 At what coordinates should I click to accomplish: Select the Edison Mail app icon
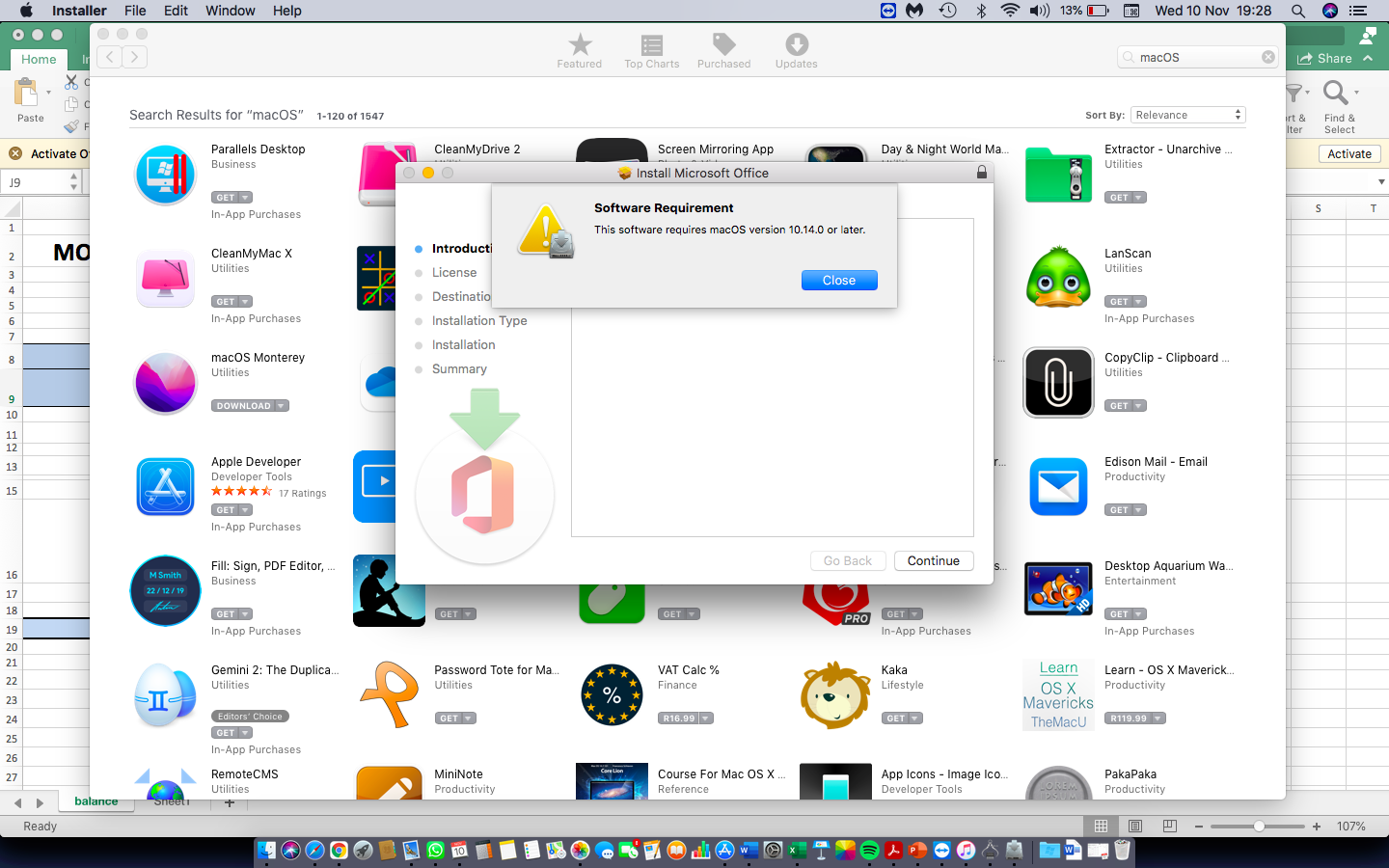(1058, 487)
